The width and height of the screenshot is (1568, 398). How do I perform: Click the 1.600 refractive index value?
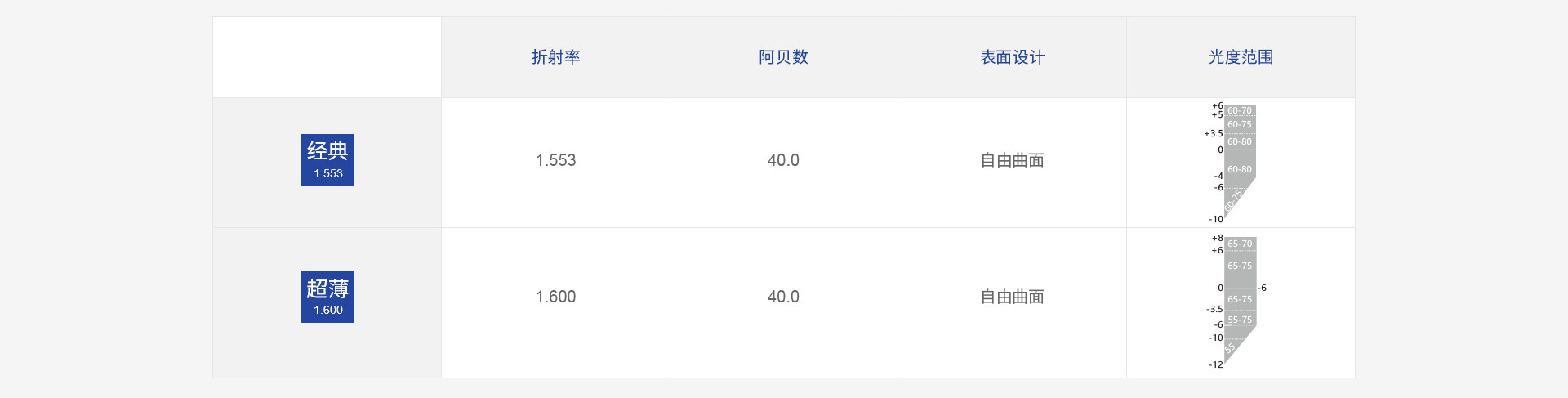(555, 297)
